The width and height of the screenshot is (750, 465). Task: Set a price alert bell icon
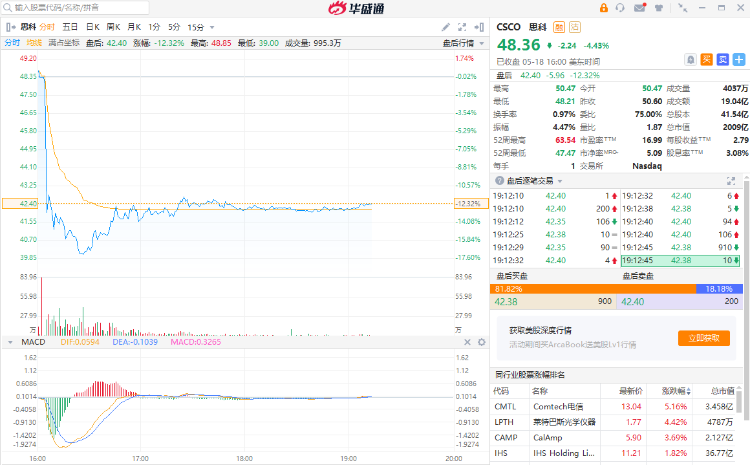click(x=690, y=60)
